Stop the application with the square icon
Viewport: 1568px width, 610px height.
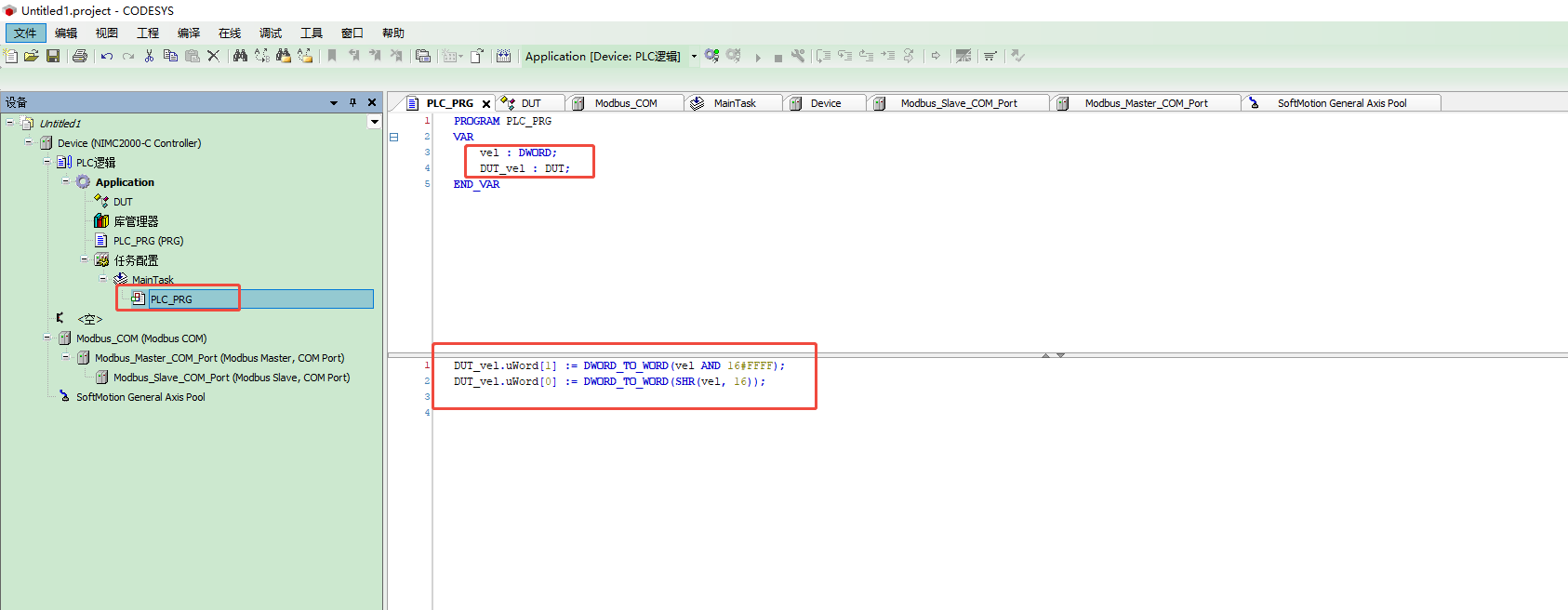pos(778,58)
